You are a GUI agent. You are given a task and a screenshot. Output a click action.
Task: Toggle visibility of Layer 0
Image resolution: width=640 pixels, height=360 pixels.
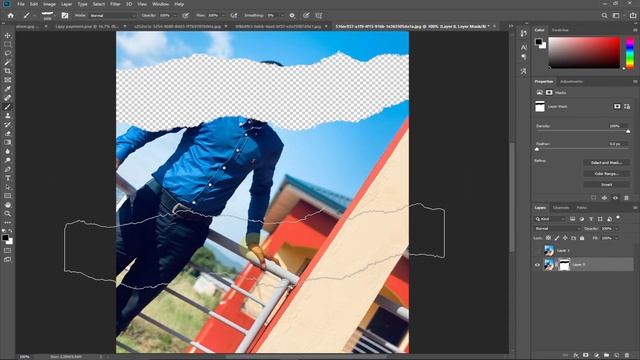pos(537,265)
